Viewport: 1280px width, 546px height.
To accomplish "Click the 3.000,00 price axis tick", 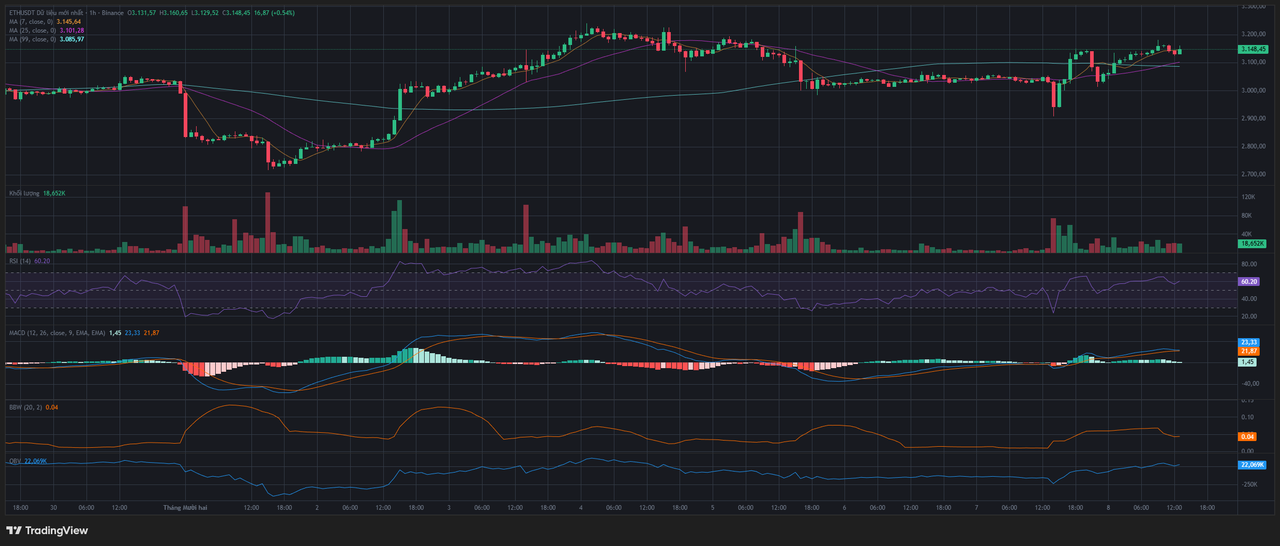I will pos(1254,90).
